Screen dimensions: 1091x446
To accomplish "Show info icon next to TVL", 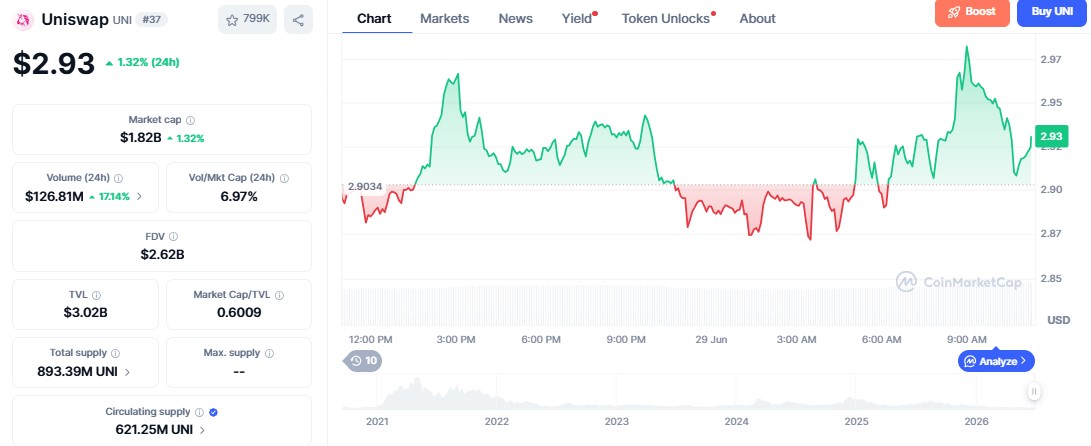I will tap(97, 295).
